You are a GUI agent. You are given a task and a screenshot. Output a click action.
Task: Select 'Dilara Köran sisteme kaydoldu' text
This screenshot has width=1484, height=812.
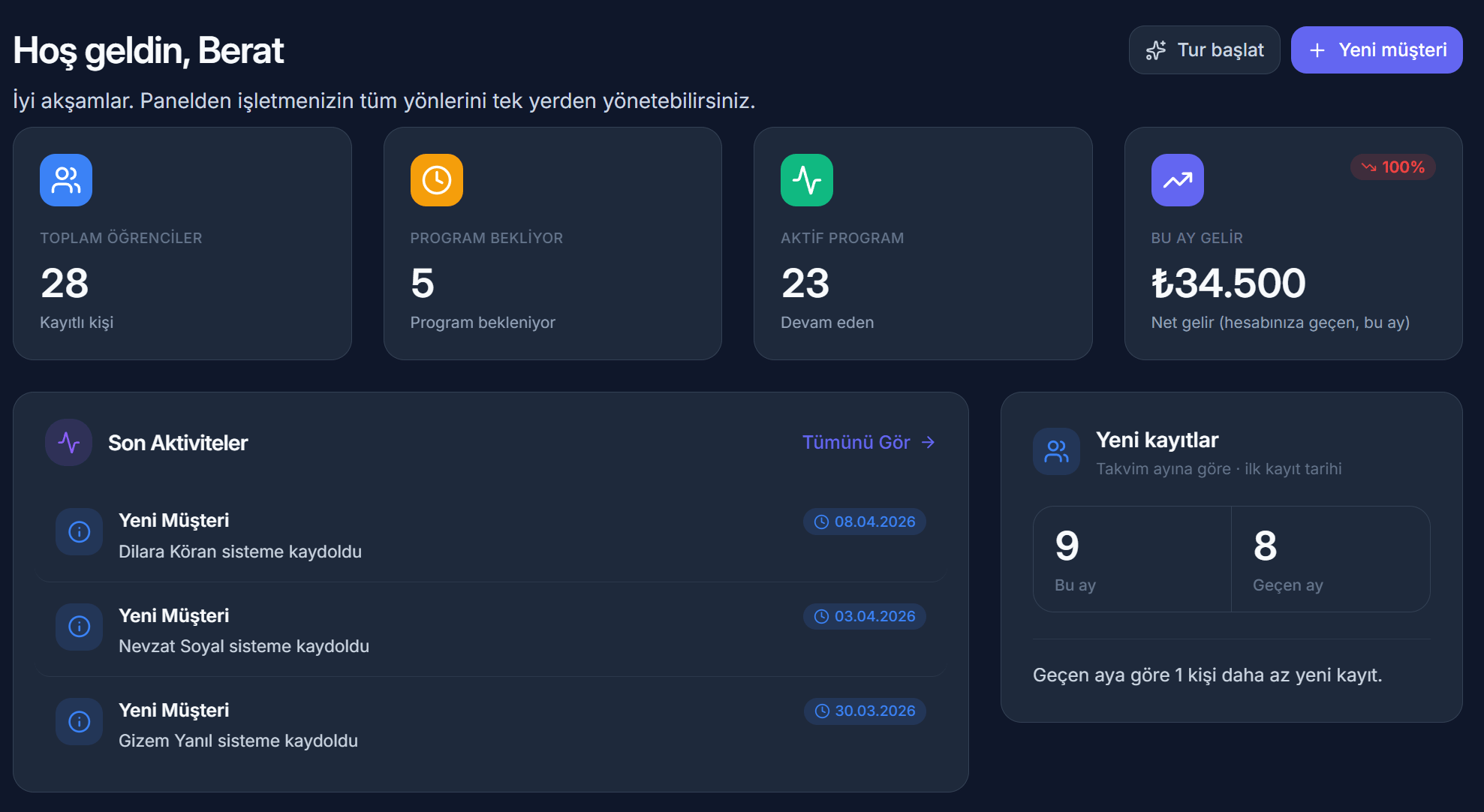pos(240,552)
